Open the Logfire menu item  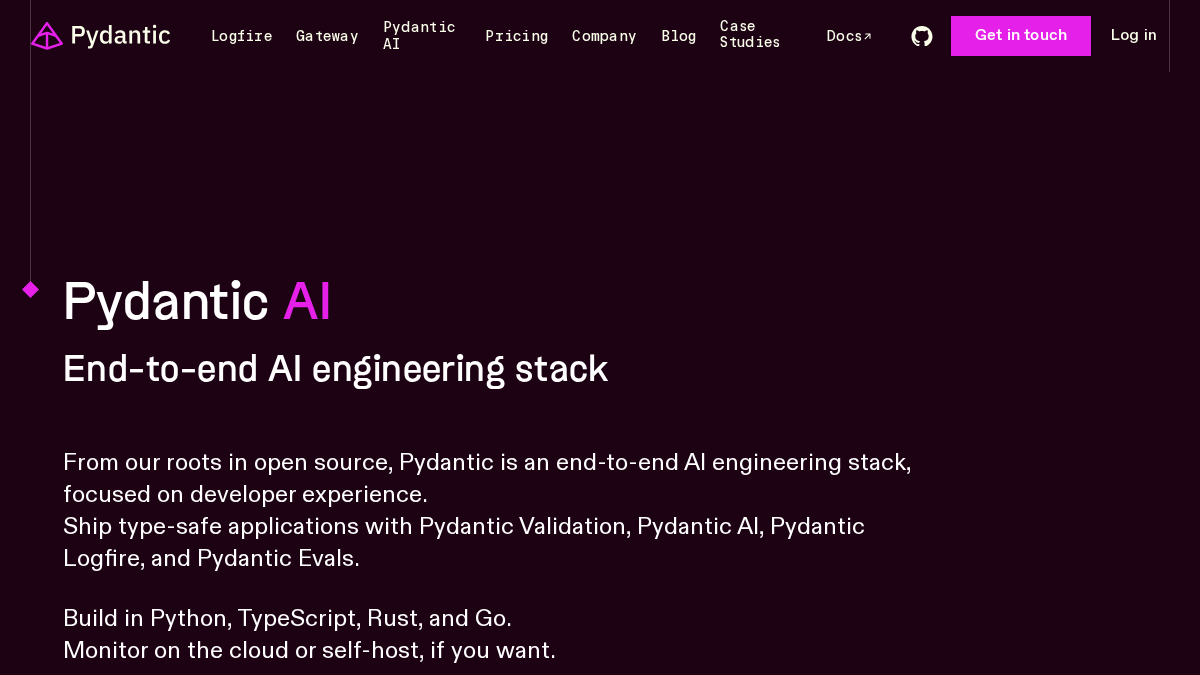click(x=242, y=36)
